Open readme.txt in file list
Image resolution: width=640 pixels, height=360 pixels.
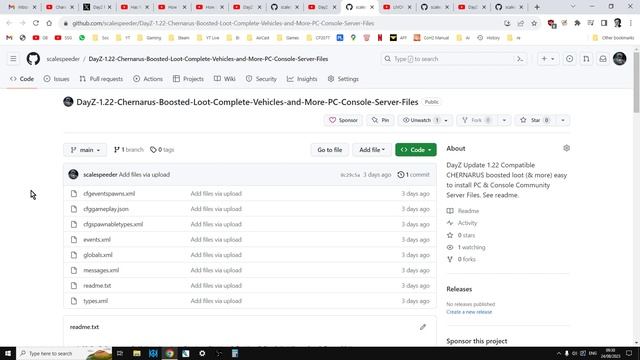97,286
